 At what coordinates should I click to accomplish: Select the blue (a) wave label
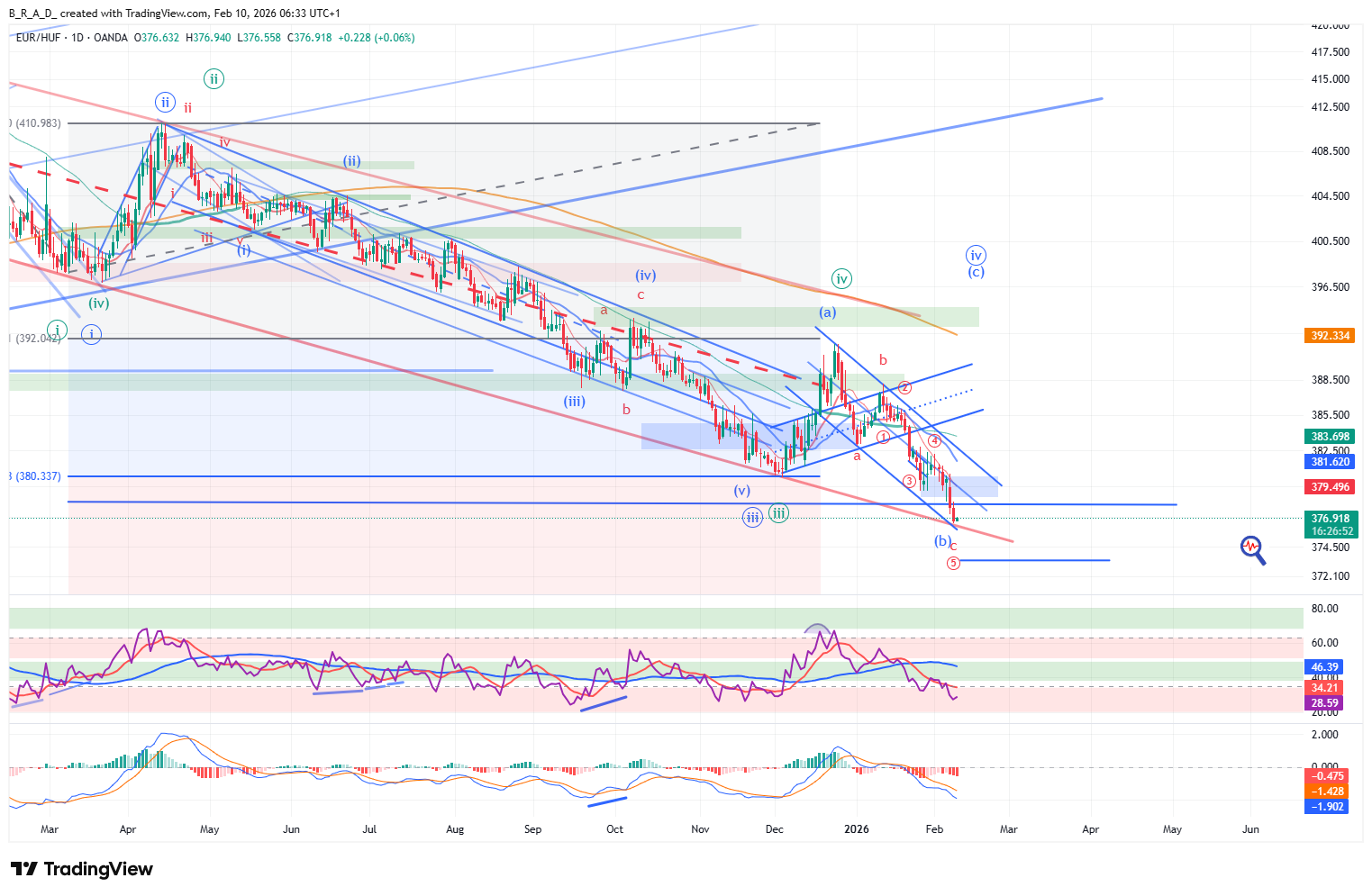pos(827,312)
